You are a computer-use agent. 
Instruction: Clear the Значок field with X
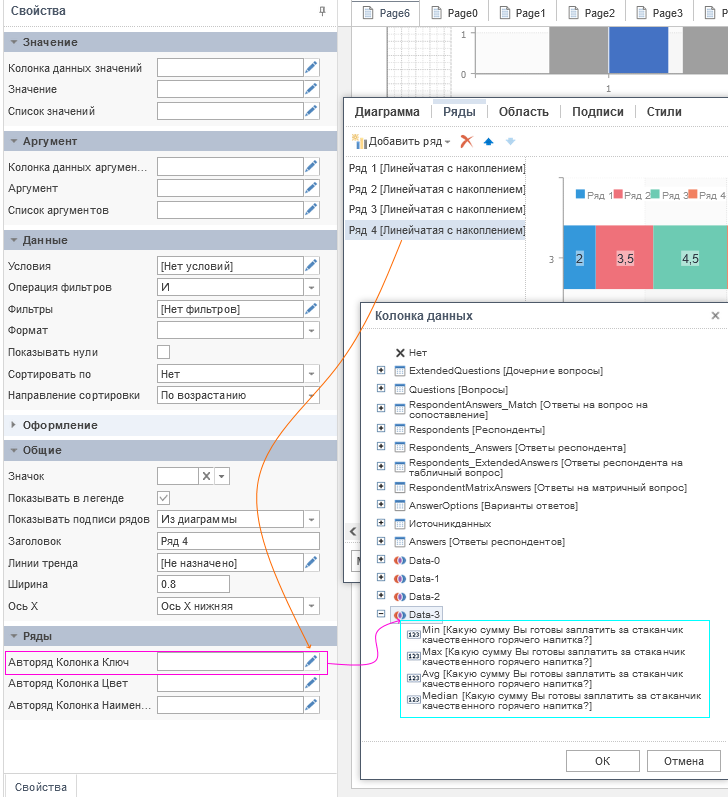coord(206,476)
